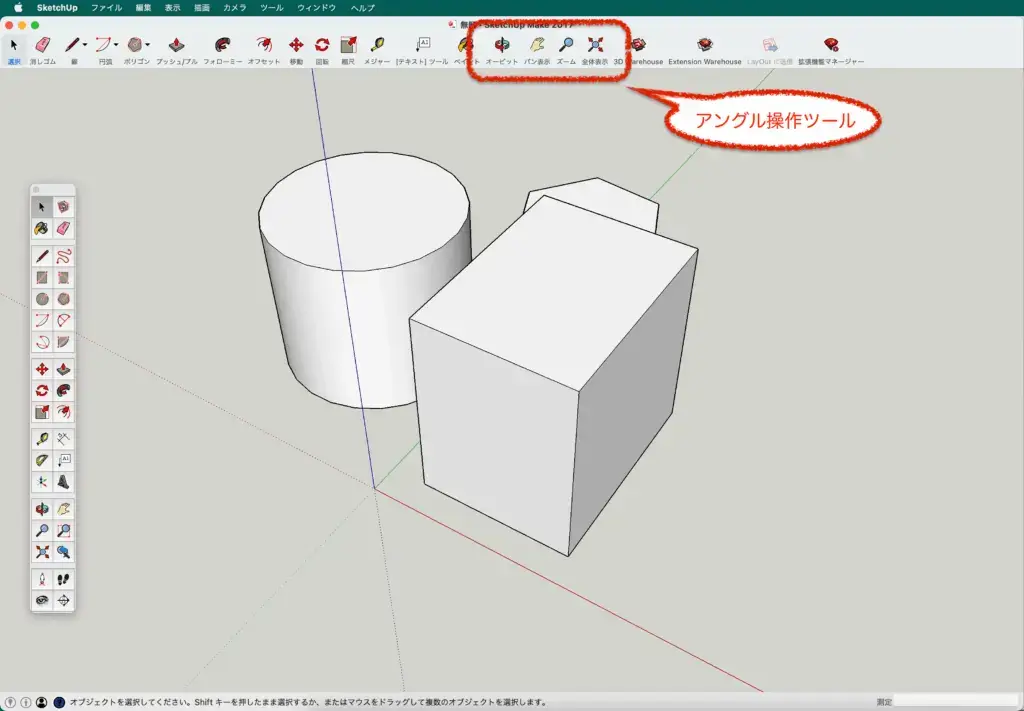Open the SketchUp application menu
The height and width of the screenshot is (711, 1024).
[x=57, y=8]
